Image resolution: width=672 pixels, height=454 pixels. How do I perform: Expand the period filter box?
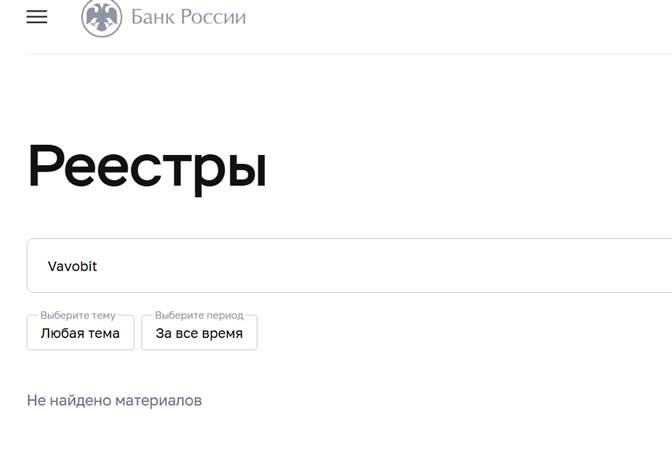(x=199, y=333)
